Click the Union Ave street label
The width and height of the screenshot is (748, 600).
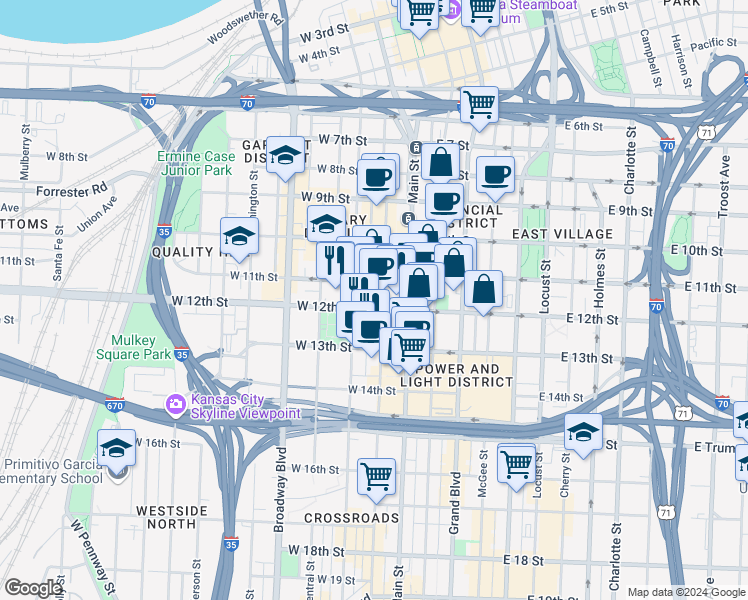coord(97,214)
